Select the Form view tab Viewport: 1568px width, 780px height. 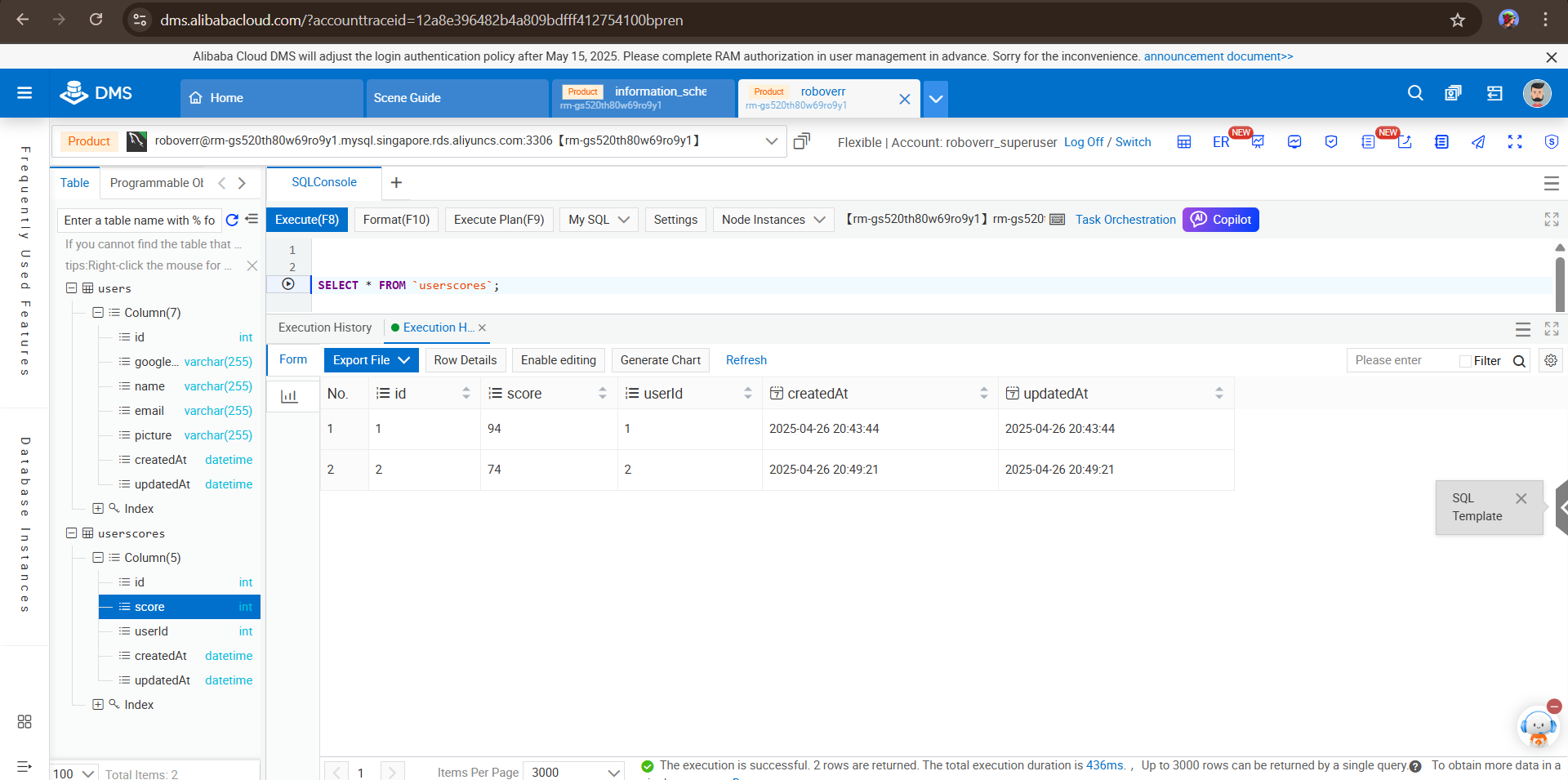pos(293,359)
